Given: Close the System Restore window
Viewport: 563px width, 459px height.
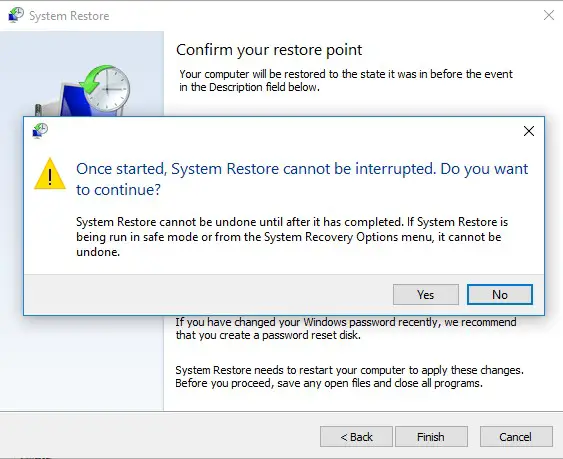Looking at the screenshot, I should tap(549, 15).
